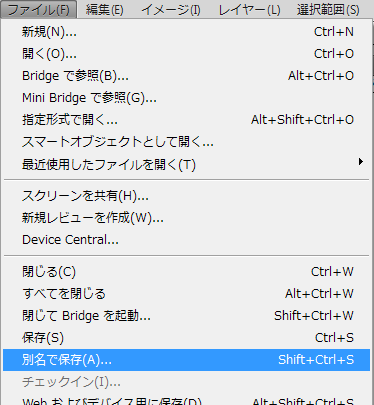Choose スクリーンを共有(H)... item
The width and height of the screenshot is (374, 405).
187,196
